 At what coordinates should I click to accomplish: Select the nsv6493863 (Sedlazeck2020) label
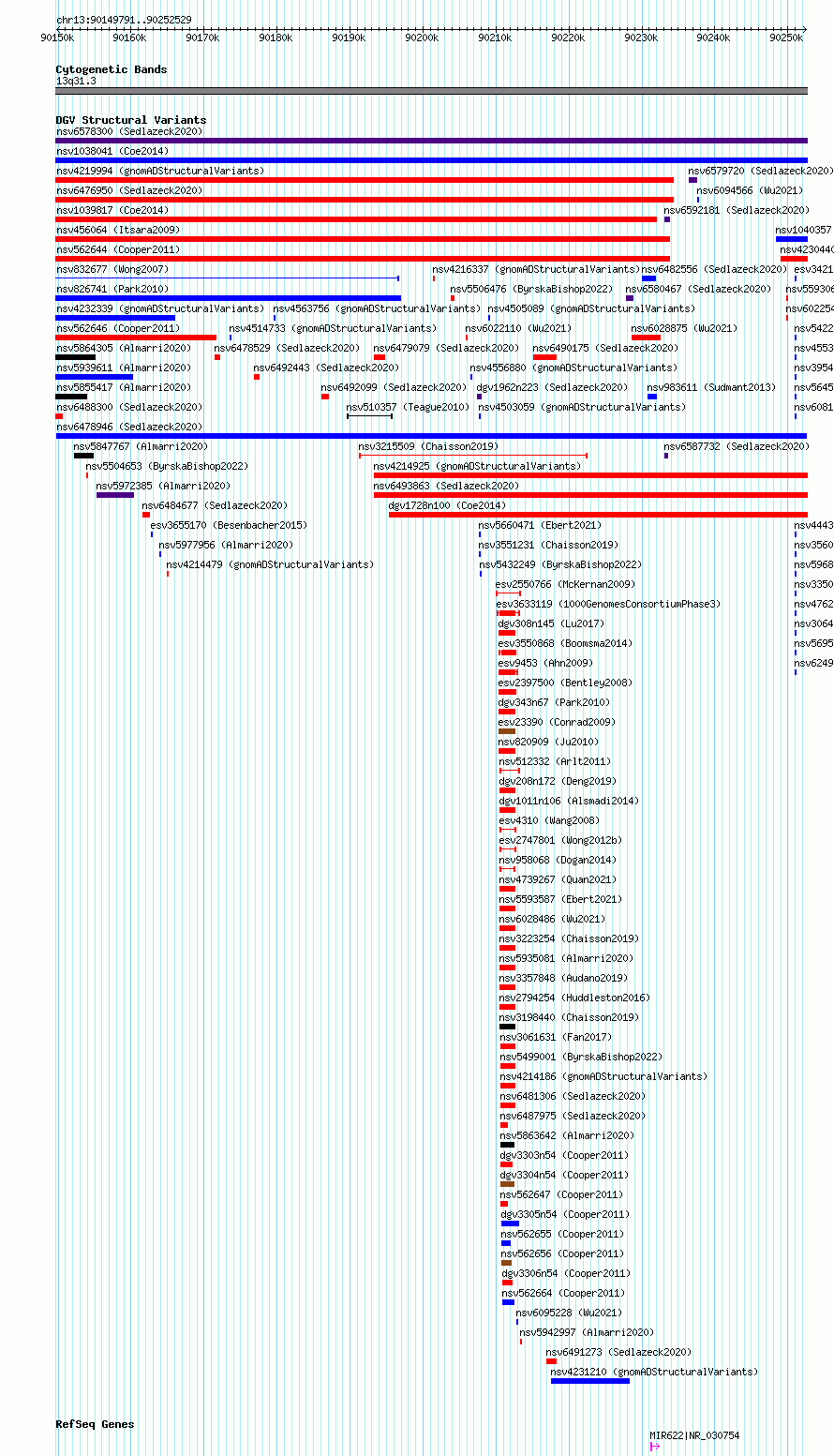tap(446, 486)
